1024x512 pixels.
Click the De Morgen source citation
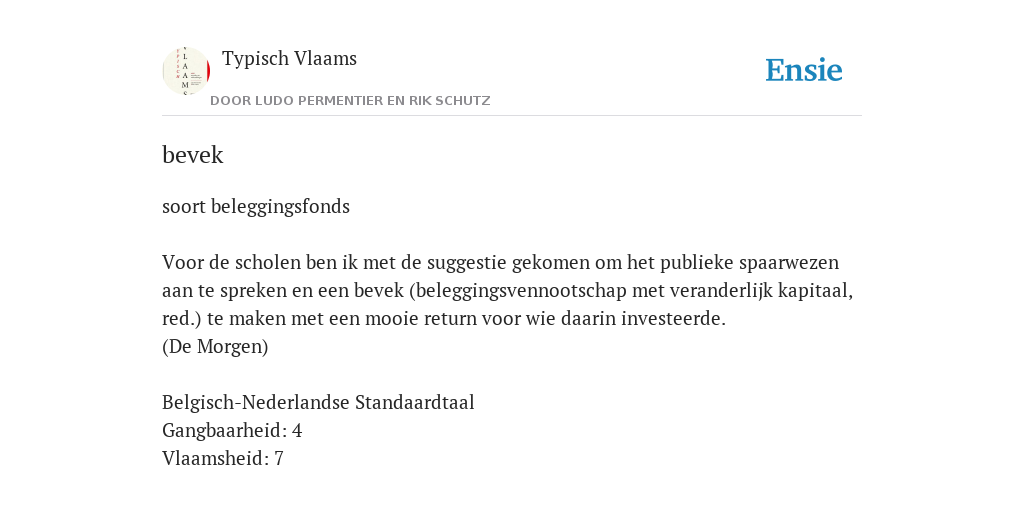[x=215, y=347]
